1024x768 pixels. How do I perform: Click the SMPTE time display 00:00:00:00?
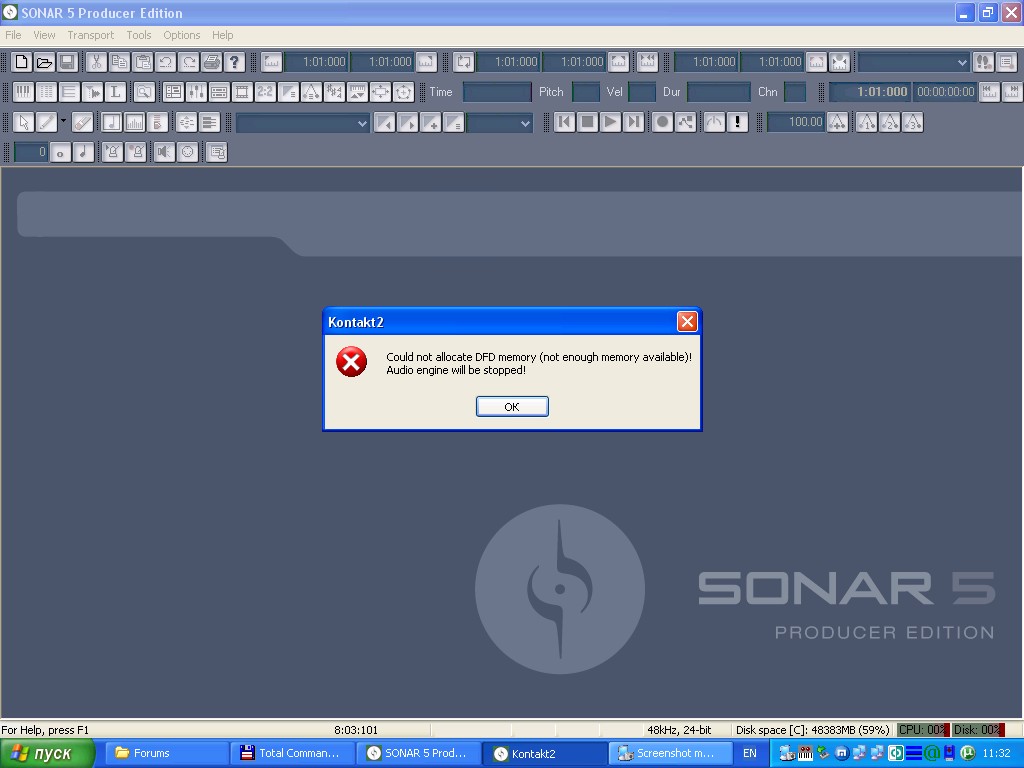coord(945,92)
